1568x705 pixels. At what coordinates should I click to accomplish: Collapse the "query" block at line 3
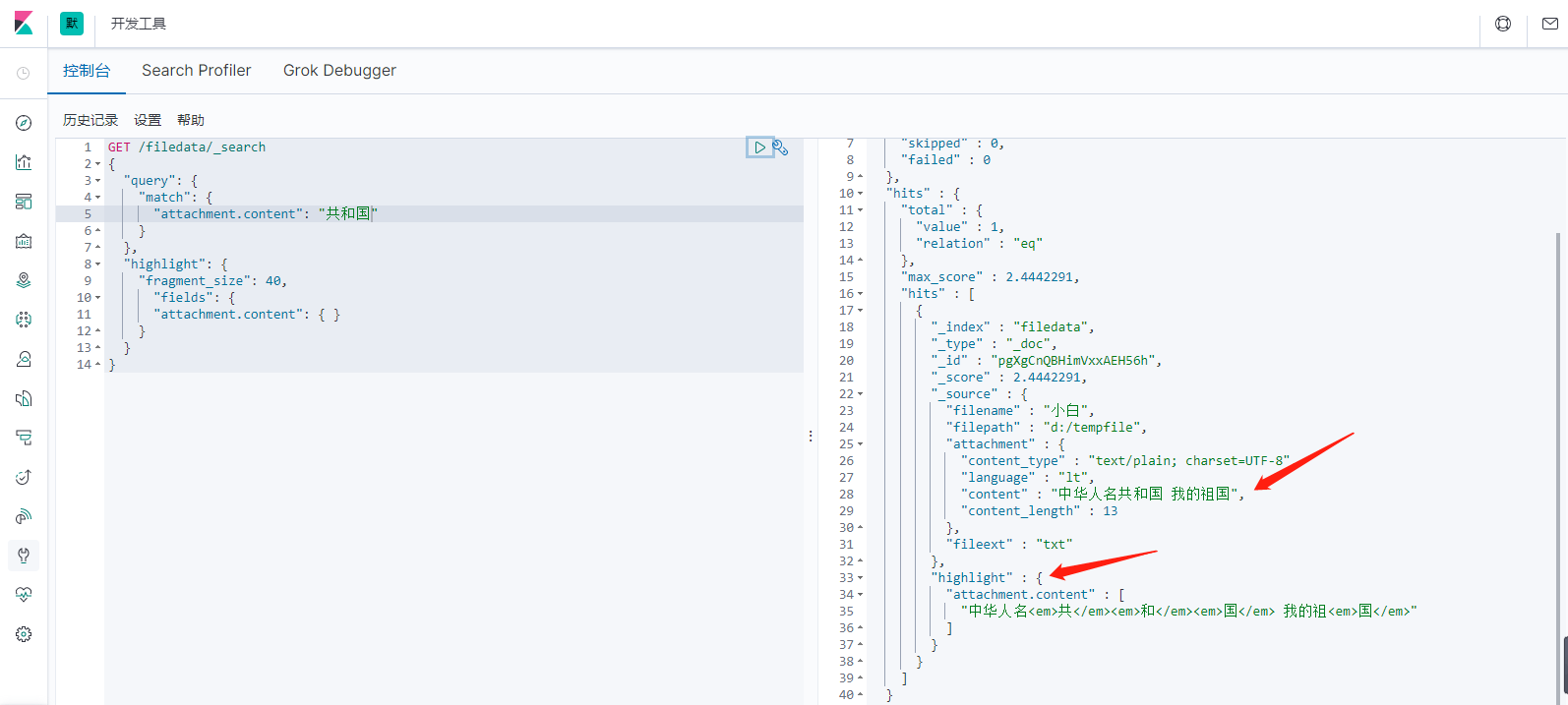point(98,181)
